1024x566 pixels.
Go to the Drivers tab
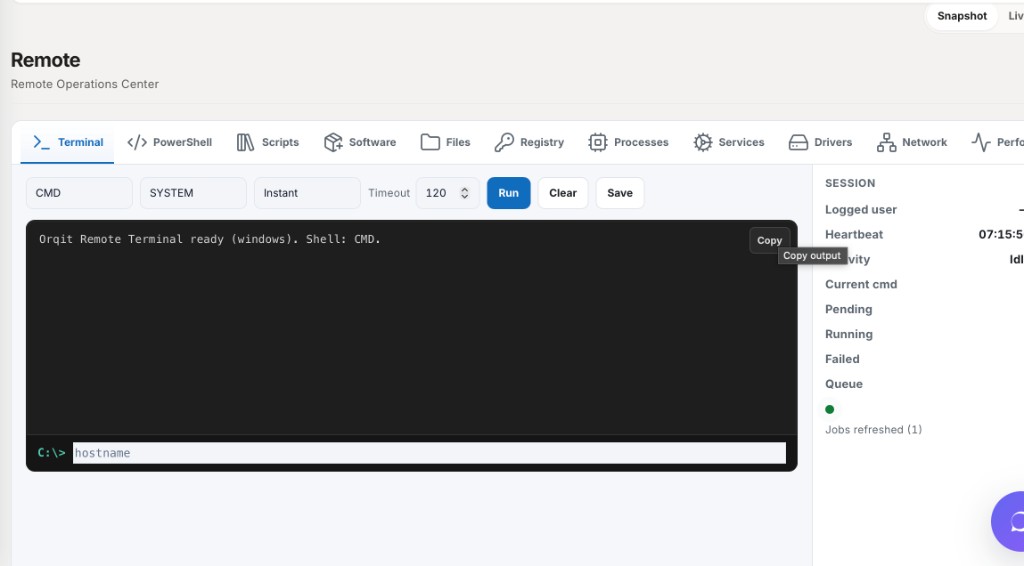(820, 142)
